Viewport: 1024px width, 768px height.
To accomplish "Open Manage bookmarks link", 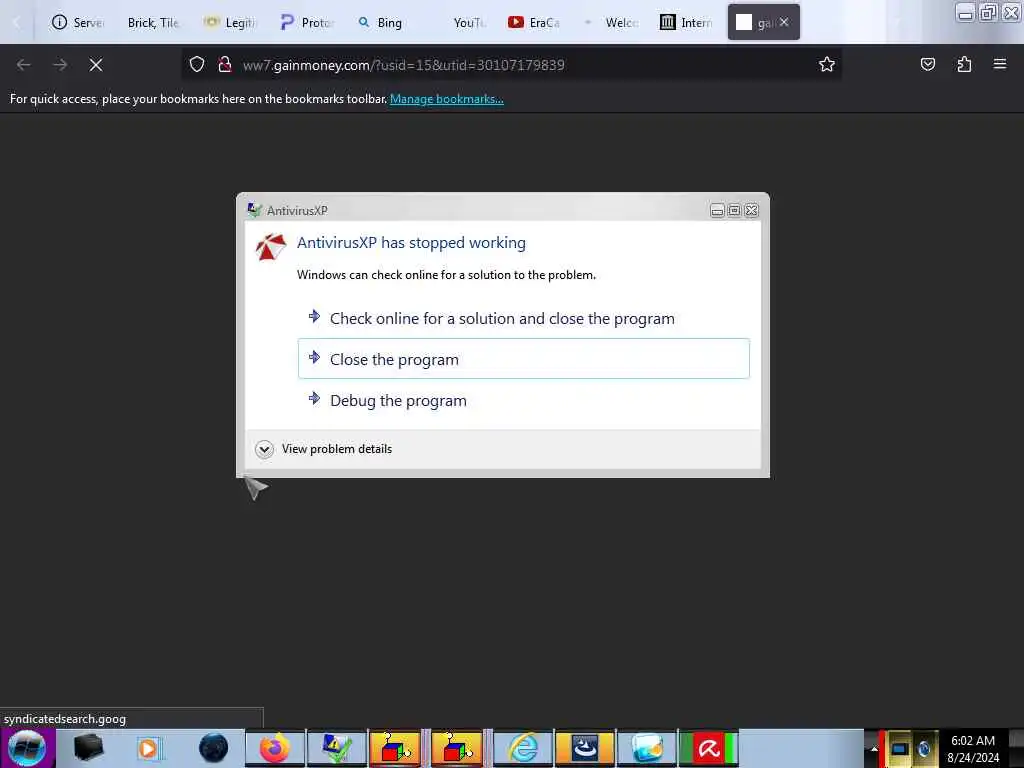I will (447, 99).
